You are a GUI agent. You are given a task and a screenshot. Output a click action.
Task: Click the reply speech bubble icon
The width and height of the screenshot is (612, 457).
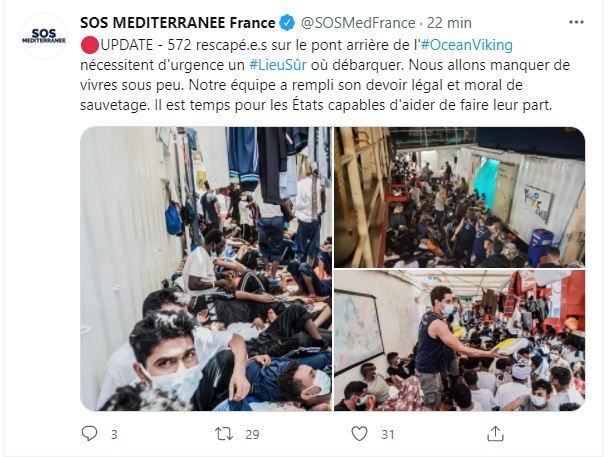point(89,434)
